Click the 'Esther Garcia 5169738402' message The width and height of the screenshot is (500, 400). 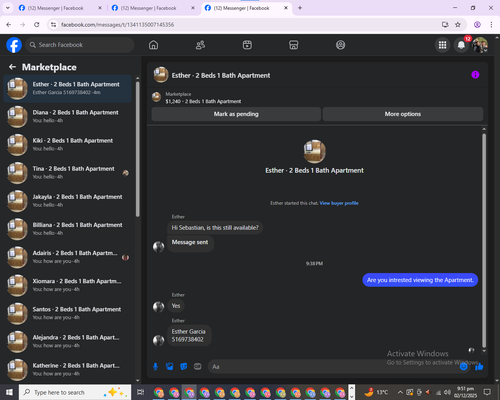pyautogui.click(x=188, y=336)
